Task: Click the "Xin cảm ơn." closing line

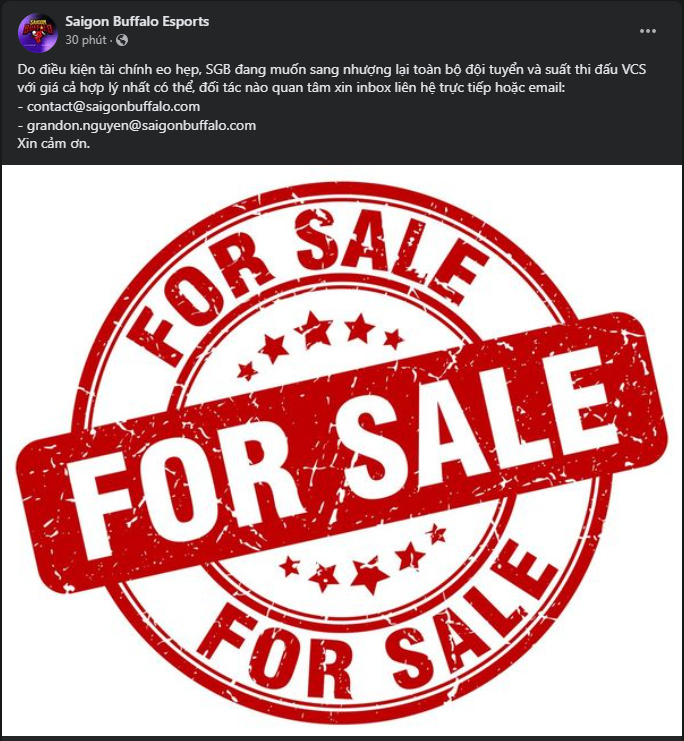Action: pos(53,144)
